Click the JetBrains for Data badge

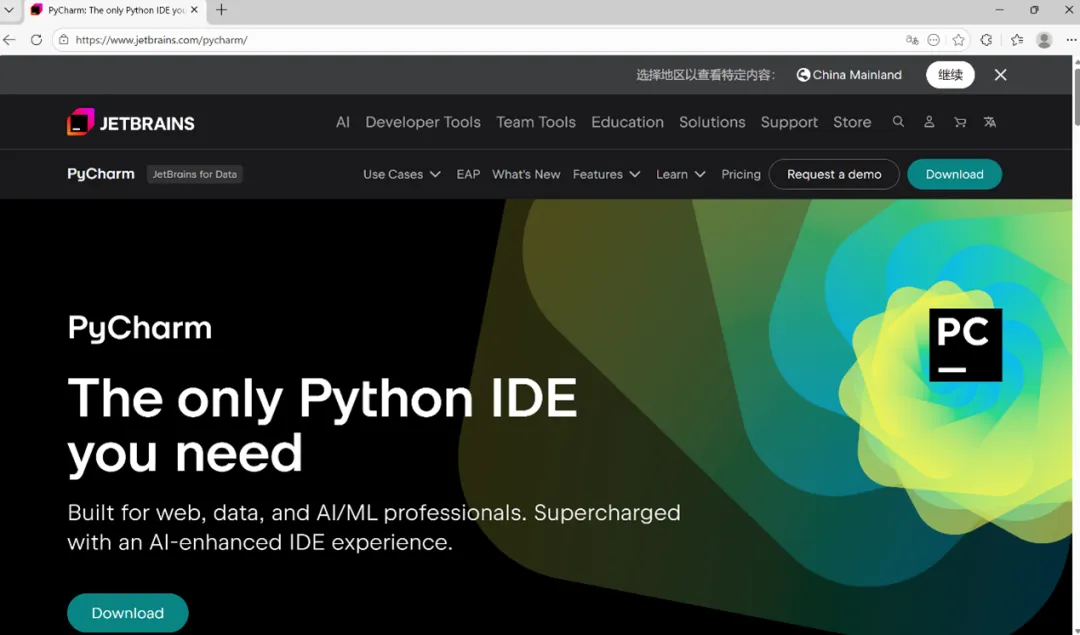194,174
